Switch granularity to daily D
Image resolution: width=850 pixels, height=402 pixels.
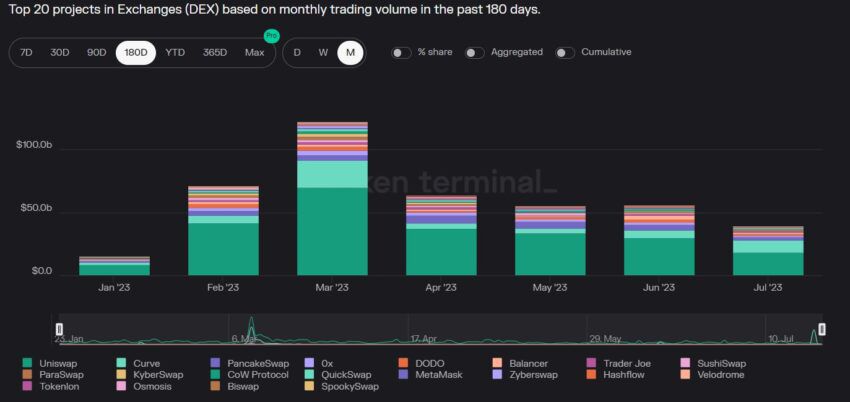tap(297, 53)
